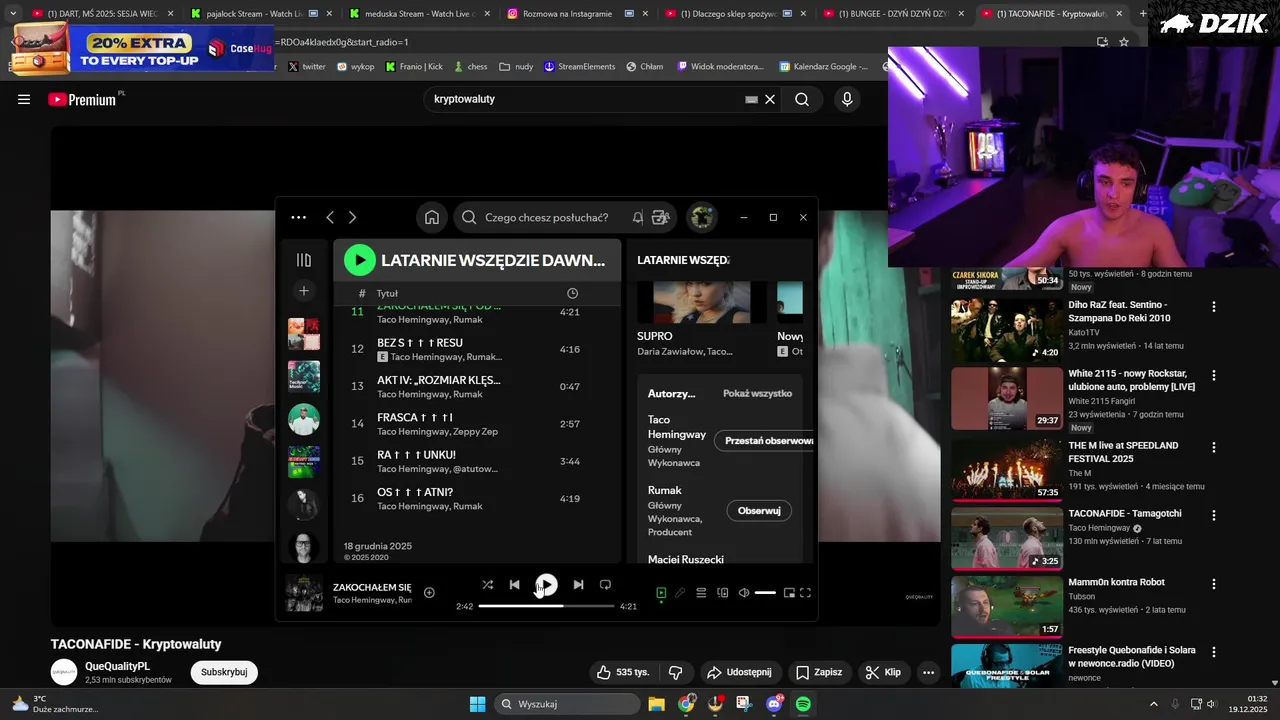
Task: Select track 16 OS ATNI?
Action: pos(477,499)
